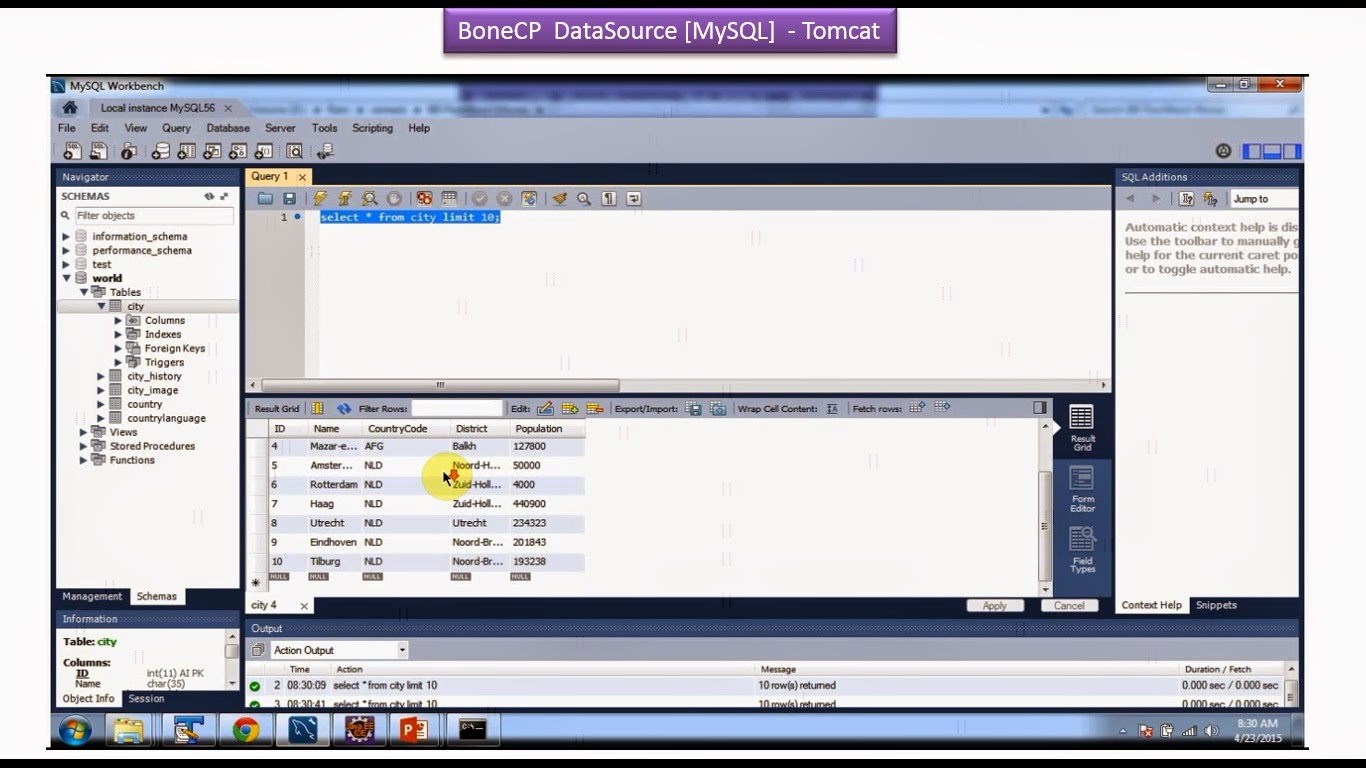This screenshot has width=1366, height=768.
Task: Collapse the world schema
Action: click(x=66, y=279)
